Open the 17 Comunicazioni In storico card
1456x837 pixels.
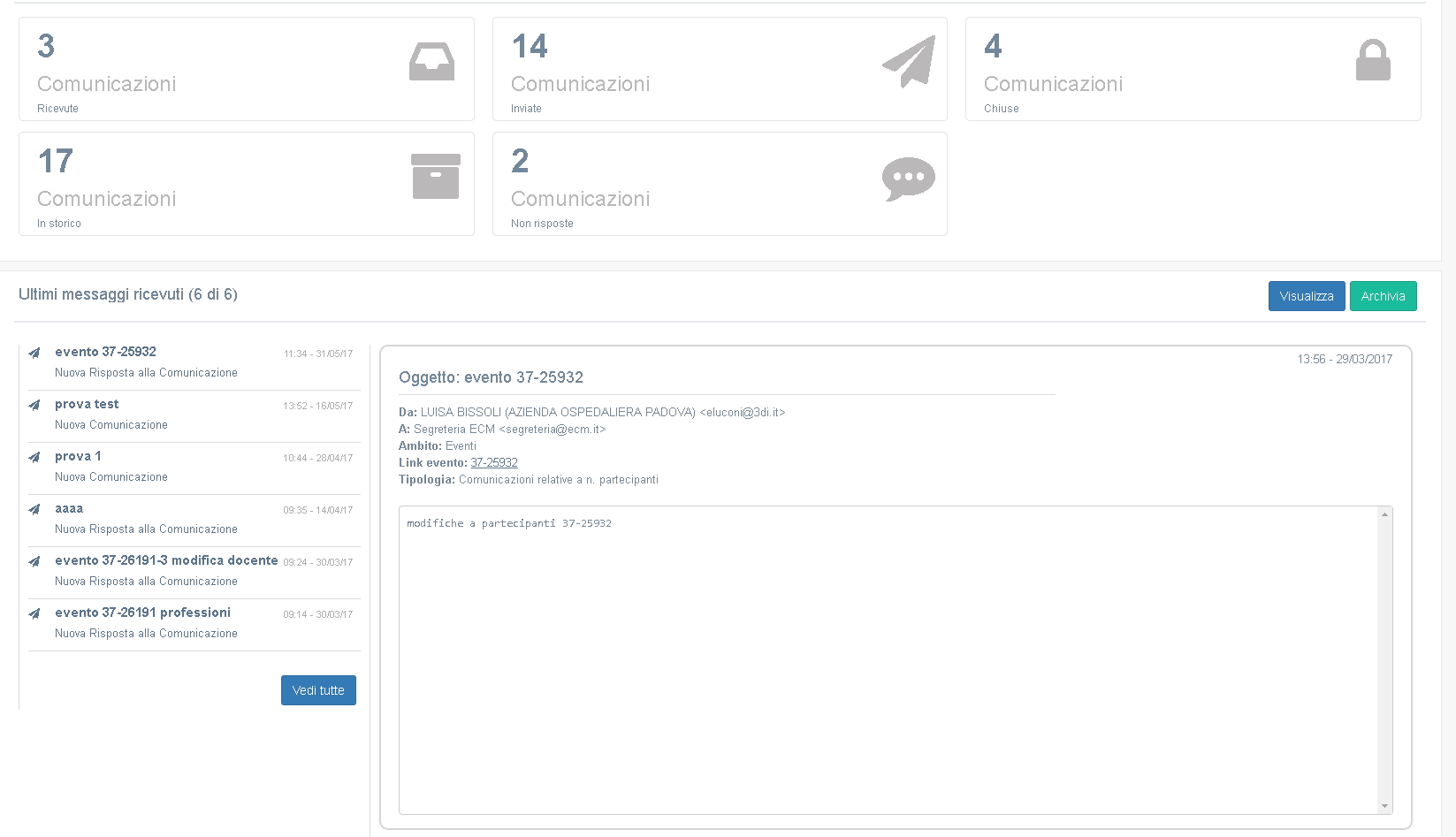coord(246,184)
